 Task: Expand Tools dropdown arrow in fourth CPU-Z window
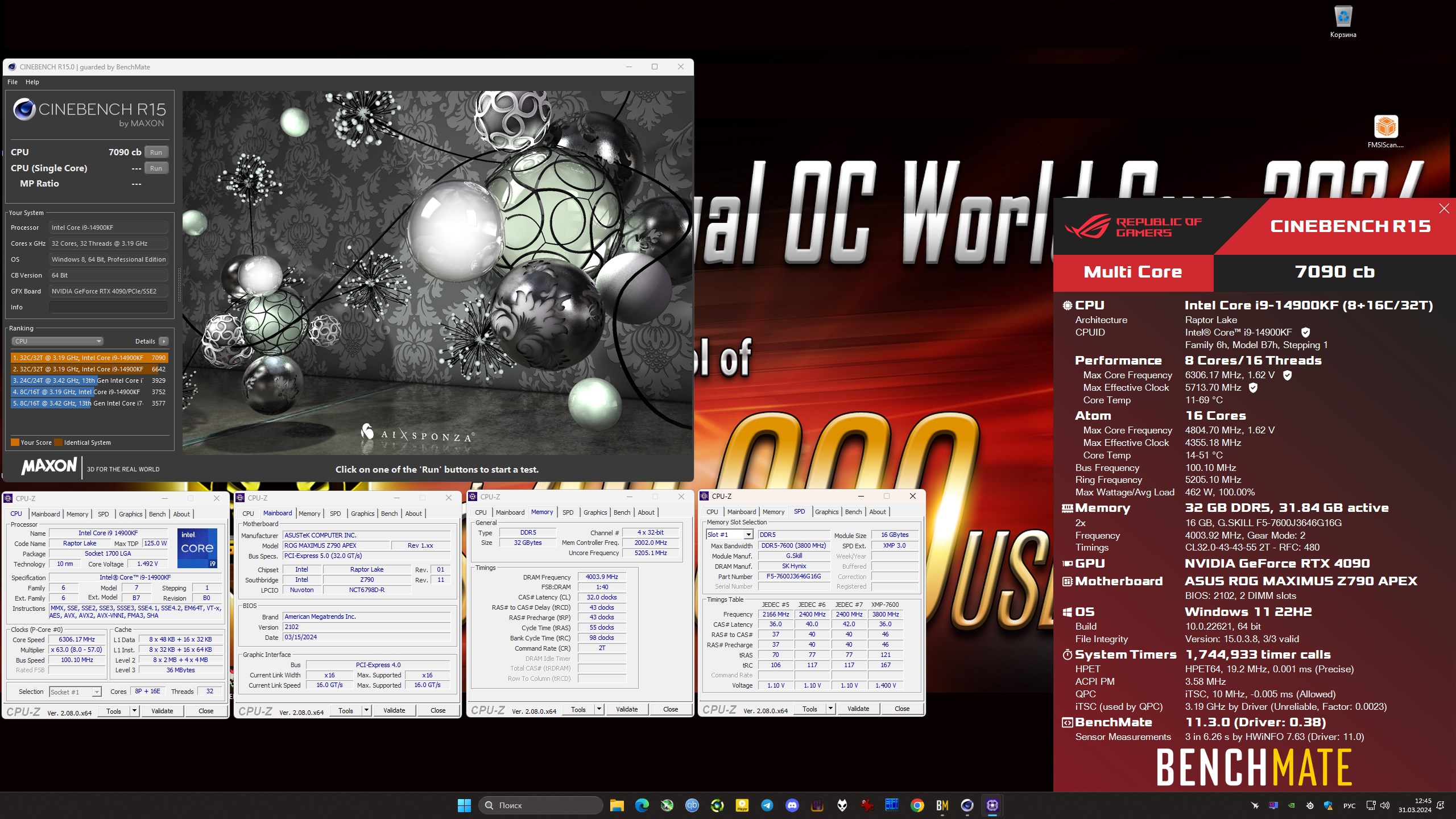pos(830,709)
